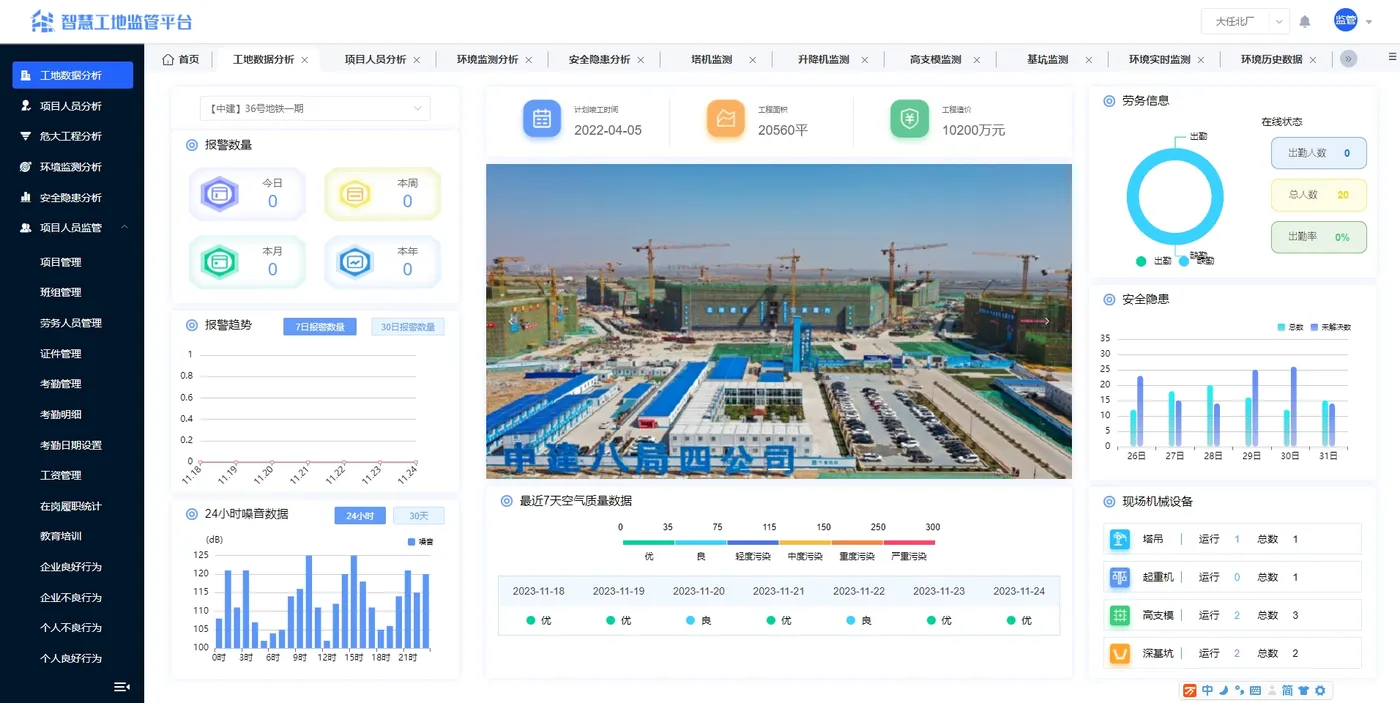Switch noise data to 30天 view

coord(418,516)
